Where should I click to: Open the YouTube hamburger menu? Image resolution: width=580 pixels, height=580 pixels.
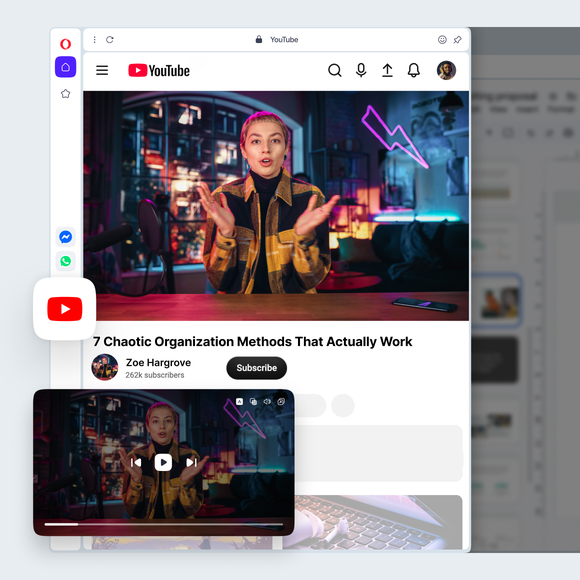tap(102, 70)
